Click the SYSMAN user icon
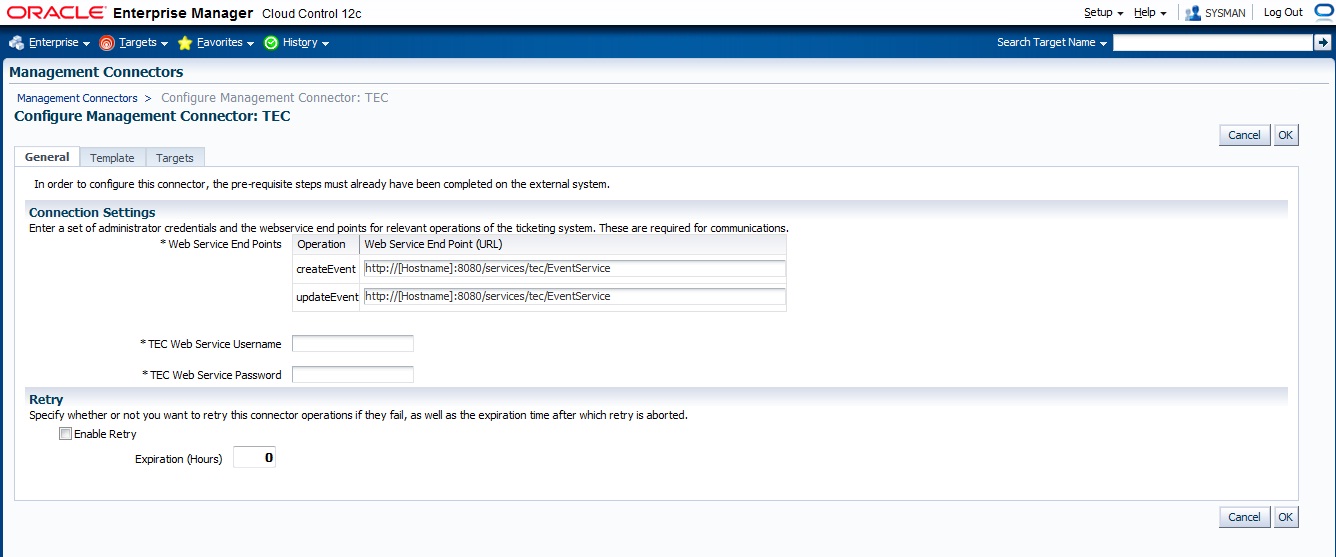The image size is (1336, 557). [1193, 13]
